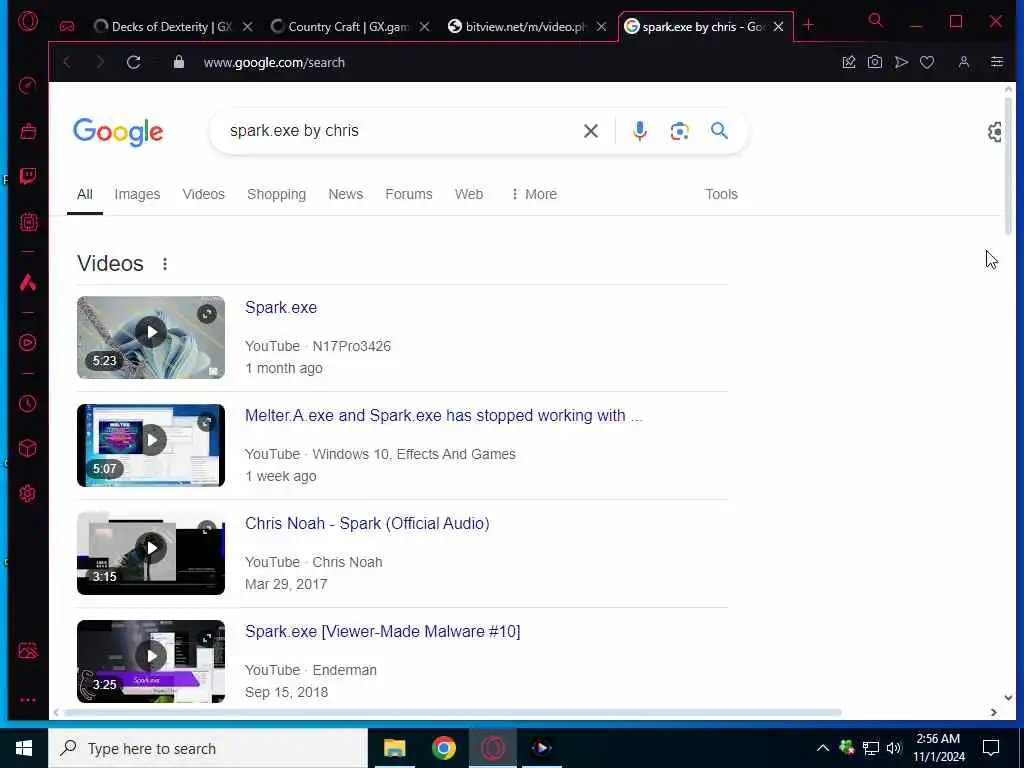Play the 3:25 Enderman video thumbnail
Image resolution: width=1024 pixels, height=768 pixels.
[x=151, y=661]
